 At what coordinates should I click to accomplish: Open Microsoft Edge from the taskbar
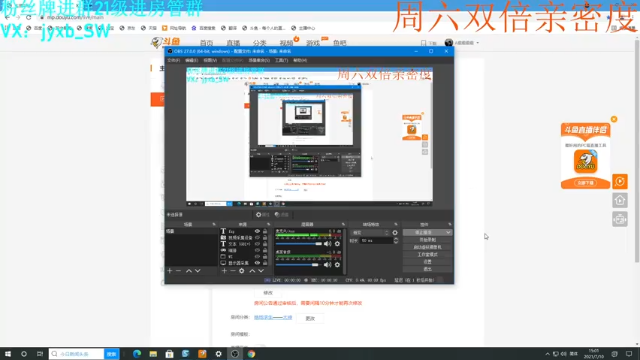[137, 353]
